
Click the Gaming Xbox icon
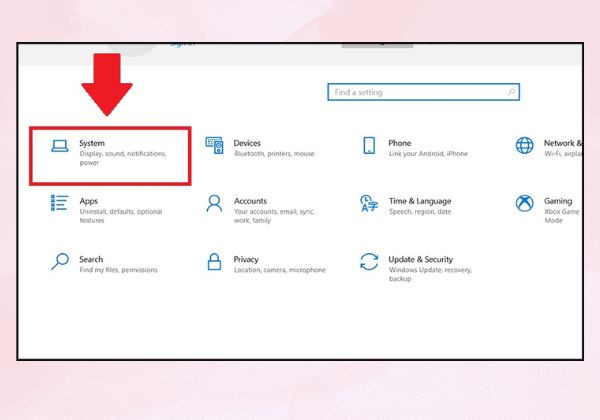(524, 203)
